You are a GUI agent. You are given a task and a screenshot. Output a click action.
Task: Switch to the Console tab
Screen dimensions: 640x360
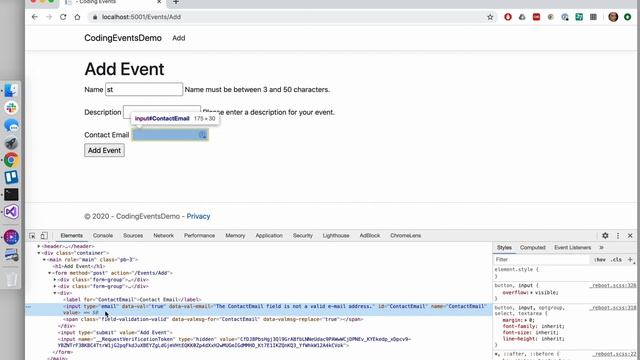pos(103,236)
